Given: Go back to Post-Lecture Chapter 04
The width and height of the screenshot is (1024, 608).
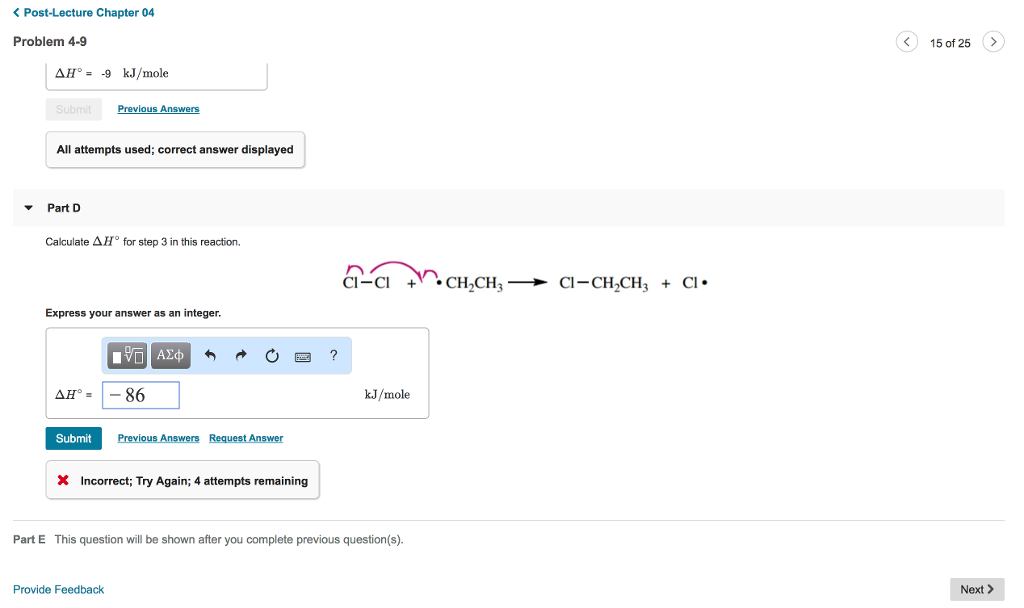Looking at the screenshot, I should point(84,13).
